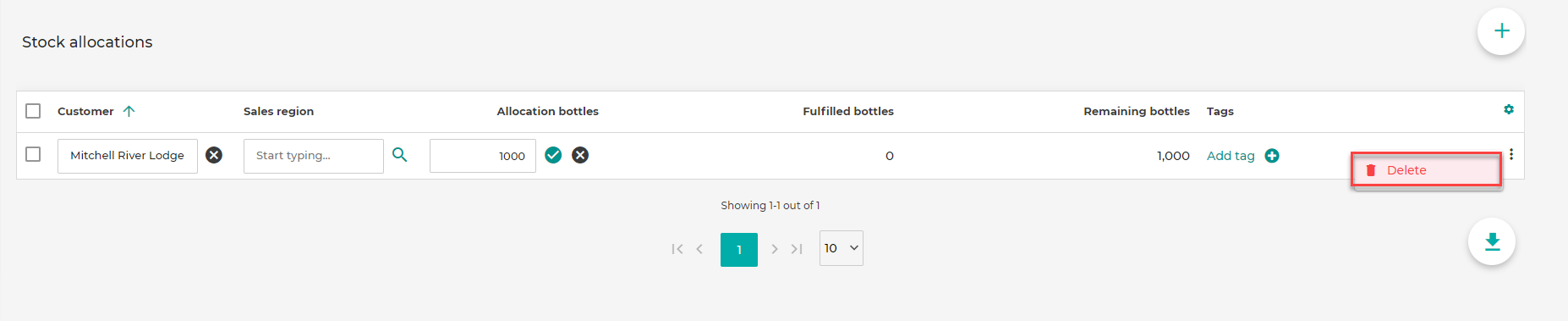Open table column settings gear
This screenshot has height=321, width=1568.
(x=1509, y=109)
